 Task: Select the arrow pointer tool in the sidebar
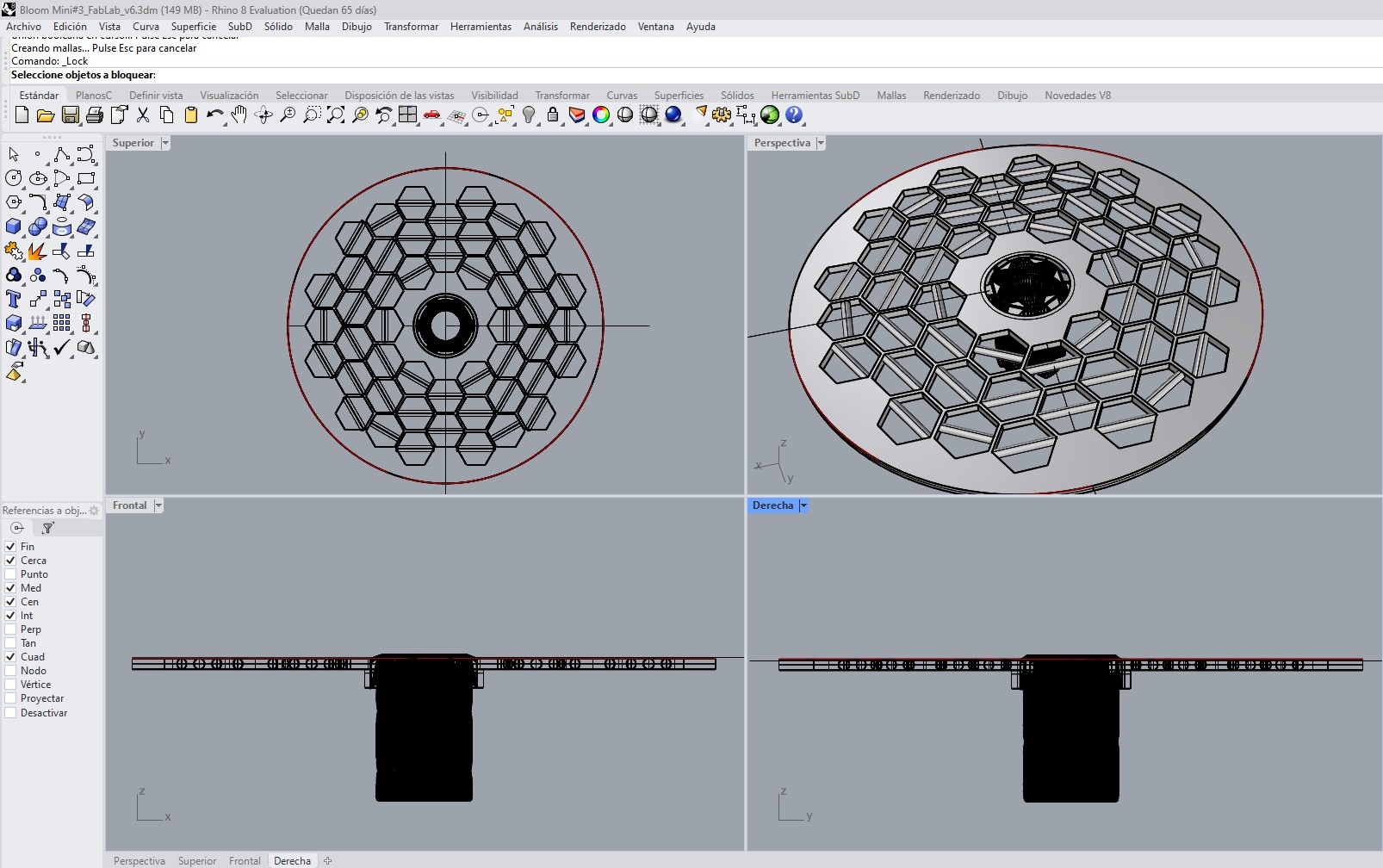tap(14, 154)
